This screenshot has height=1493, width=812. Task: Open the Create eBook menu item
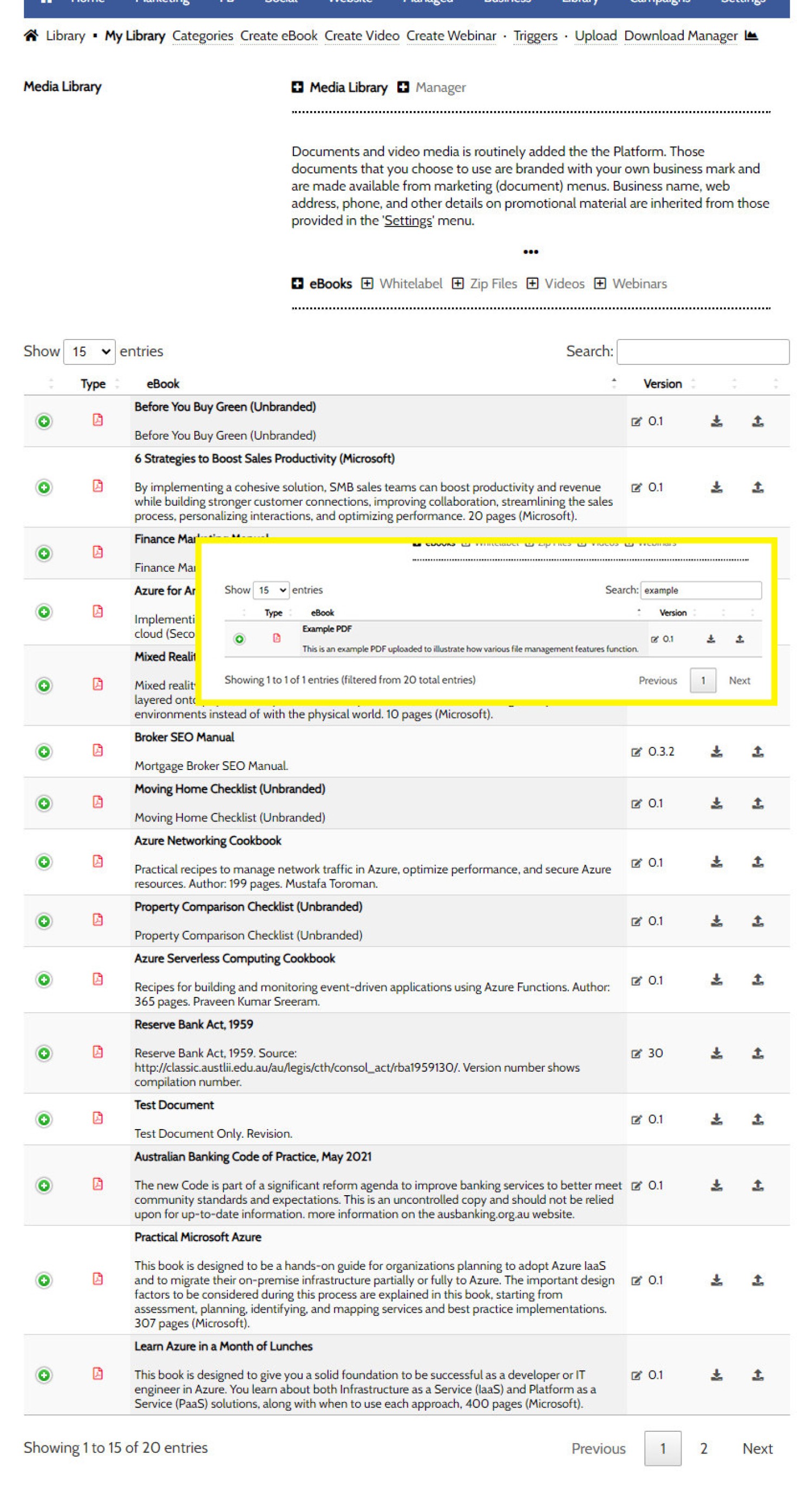tap(279, 36)
